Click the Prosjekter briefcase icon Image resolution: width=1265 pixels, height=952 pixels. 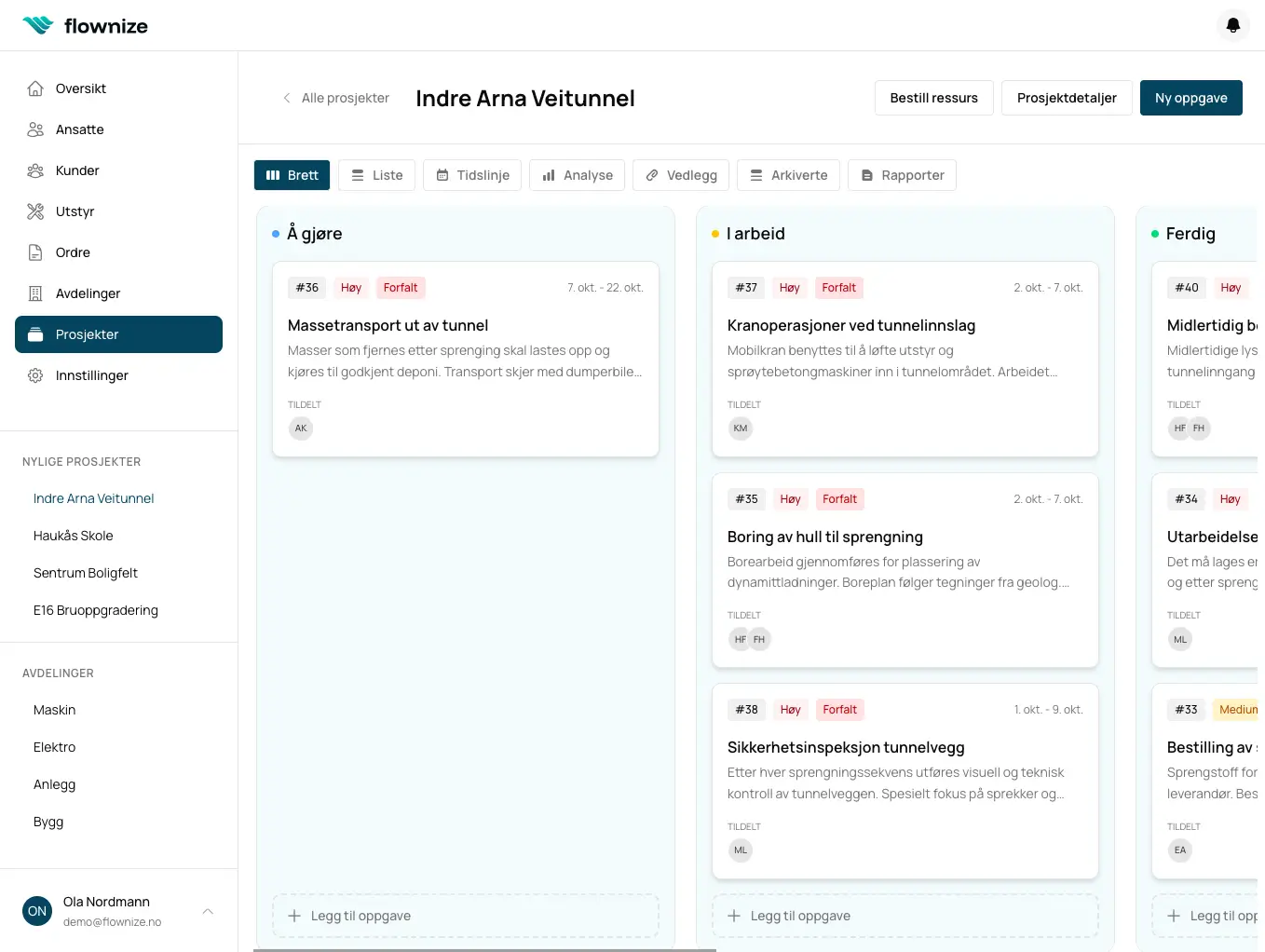tap(34, 333)
